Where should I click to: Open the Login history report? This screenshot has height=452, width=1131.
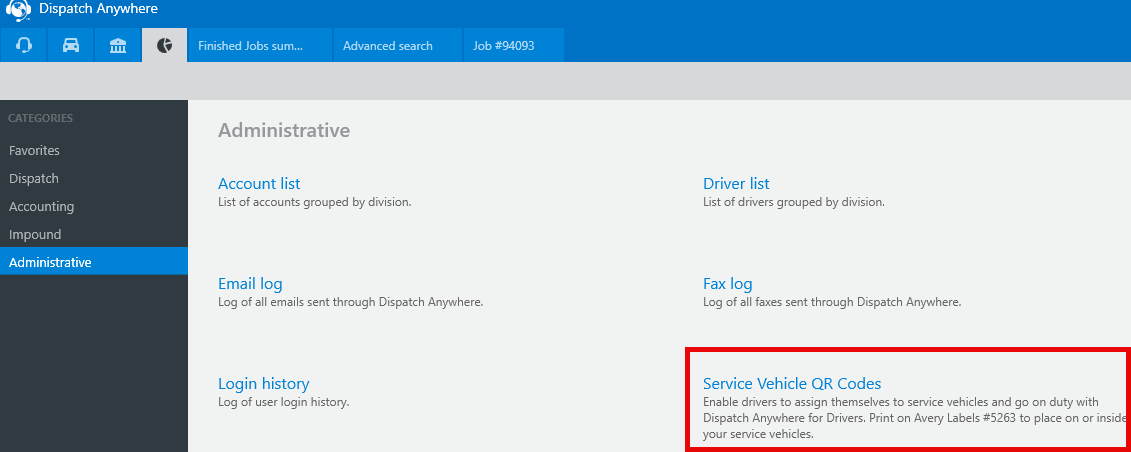coord(263,384)
